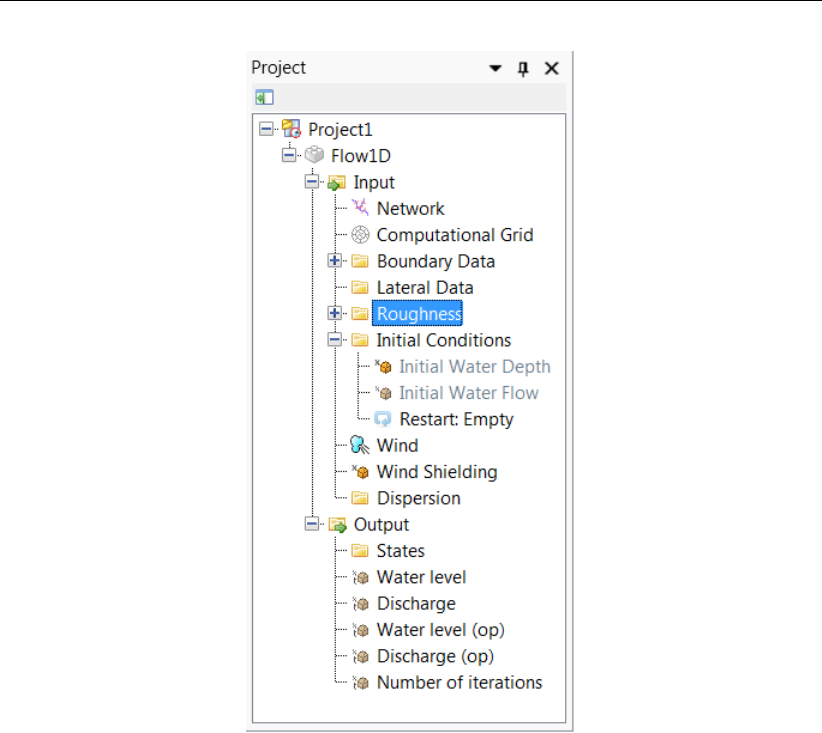Click the Wind Shielding icon
This screenshot has height=733, width=822.
click(360, 472)
